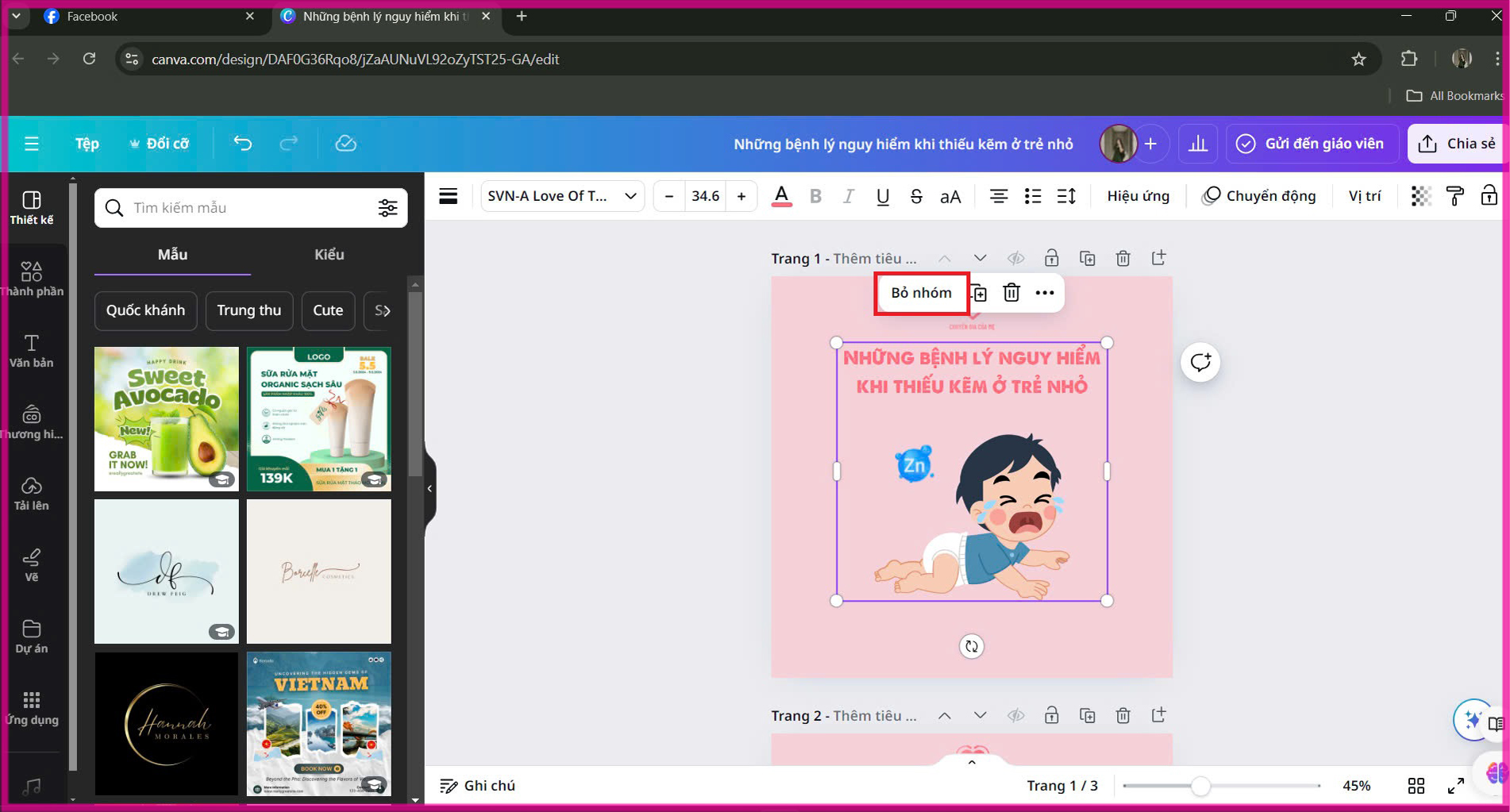Open the analytics chart icon
This screenshot has height=812, width=1510.
pyautogui.click(x=1198, y=144)
